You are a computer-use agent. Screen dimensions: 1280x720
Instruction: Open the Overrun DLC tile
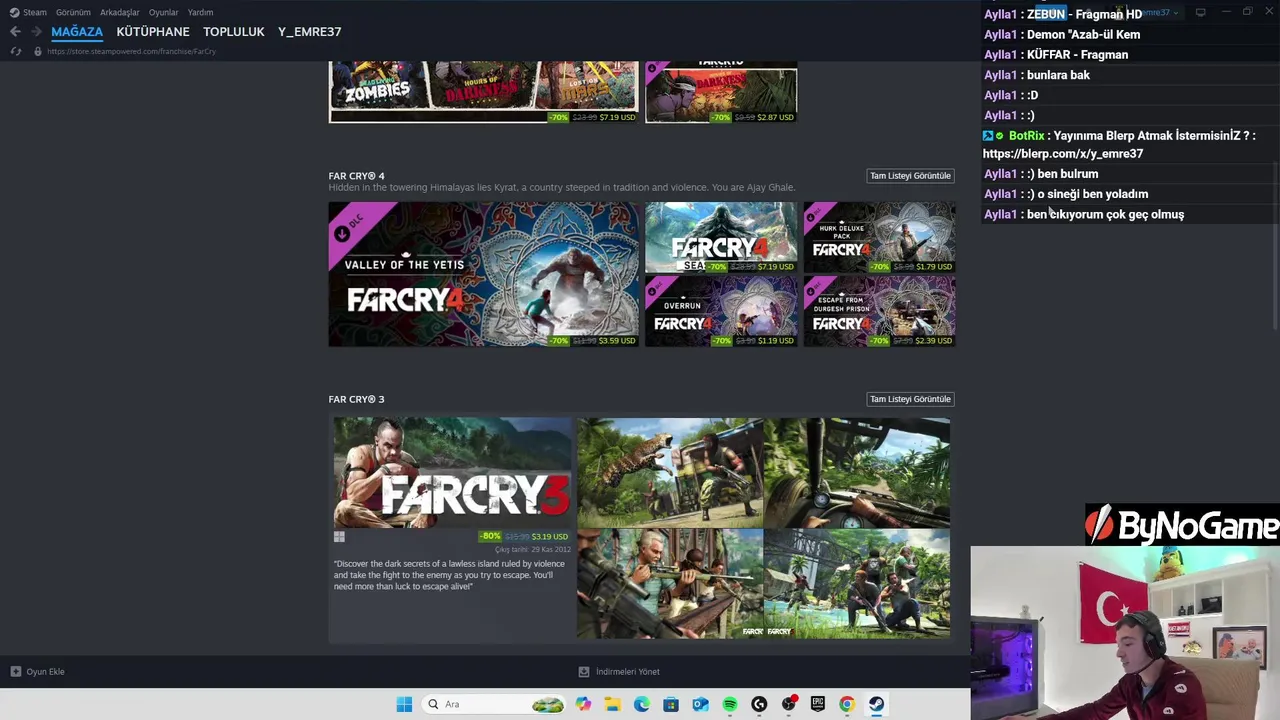[721, 312]
